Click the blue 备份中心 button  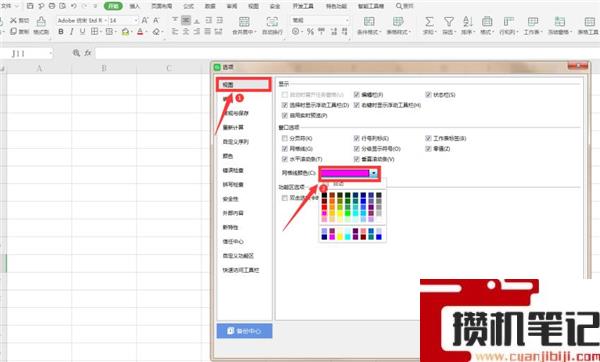tap(245, 331)
